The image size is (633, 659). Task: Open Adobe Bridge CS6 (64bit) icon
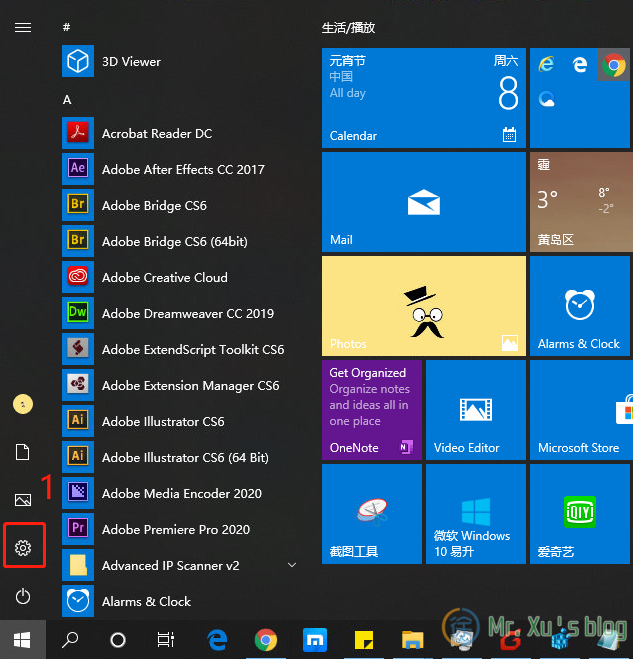[x=78, y=241]
